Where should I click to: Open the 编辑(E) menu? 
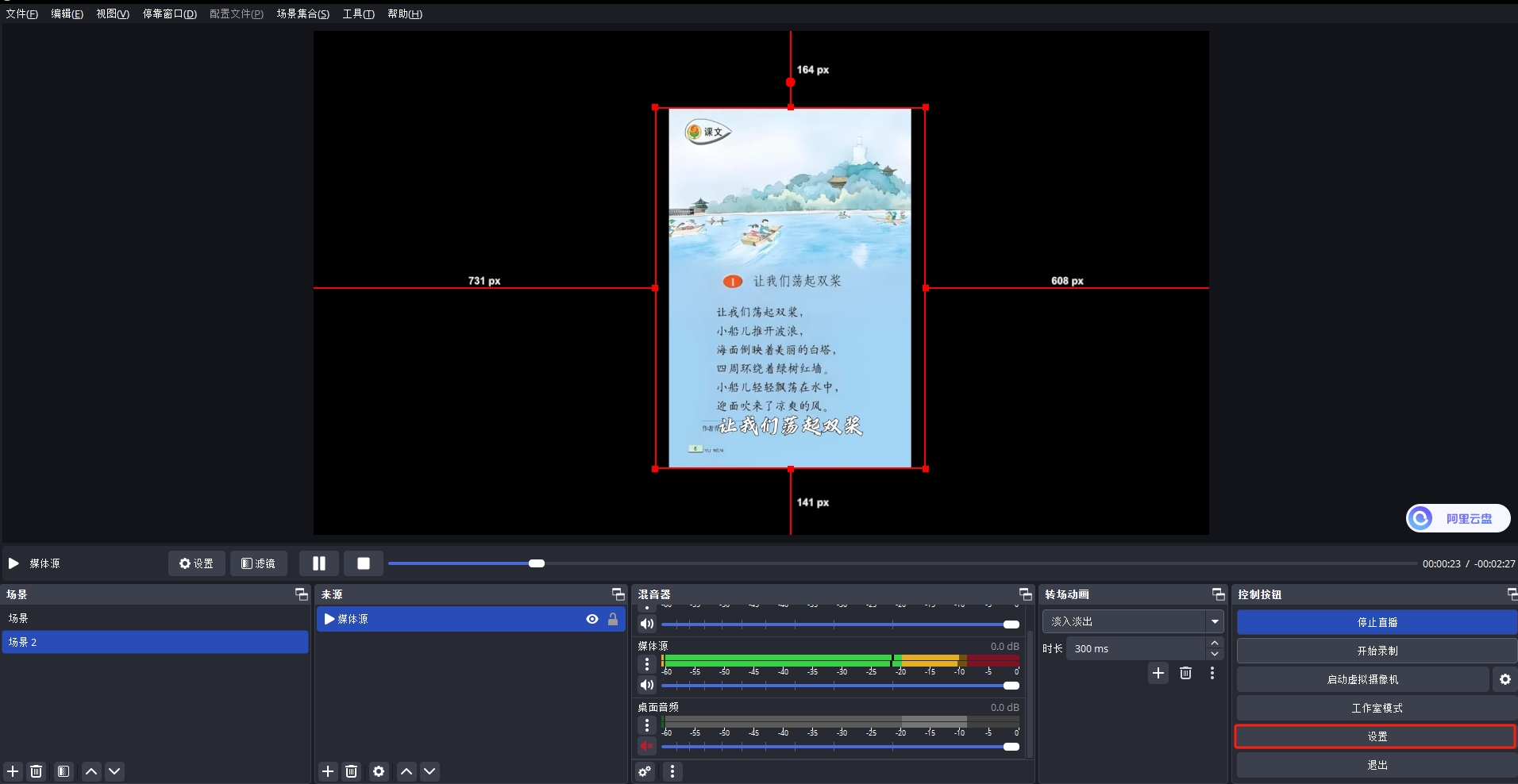click(x=67, y=13)
